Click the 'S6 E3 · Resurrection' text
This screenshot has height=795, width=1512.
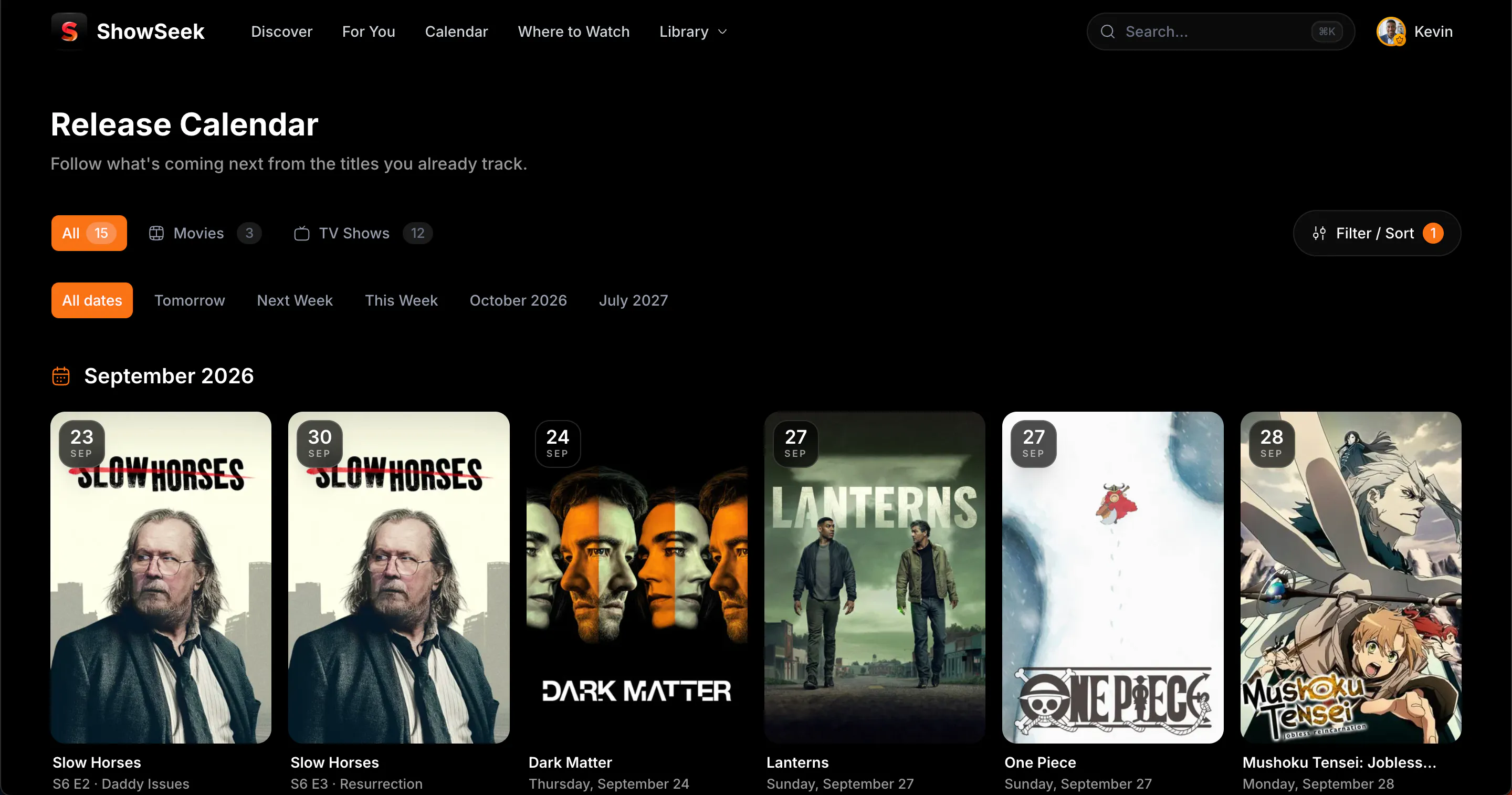click(356, 784)
